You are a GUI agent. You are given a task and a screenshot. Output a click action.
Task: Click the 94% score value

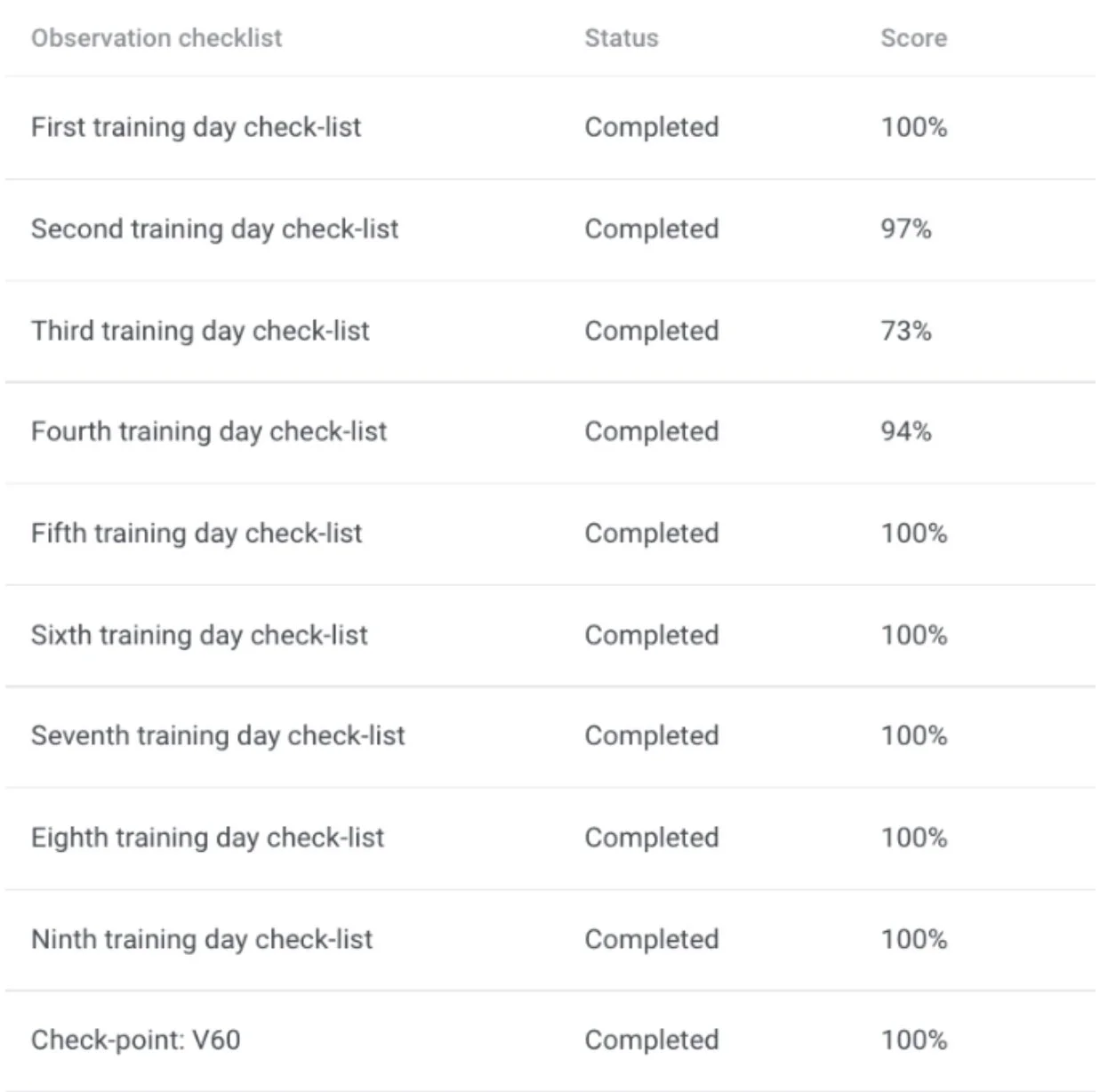pyautogui.click(x=906, y=432)
